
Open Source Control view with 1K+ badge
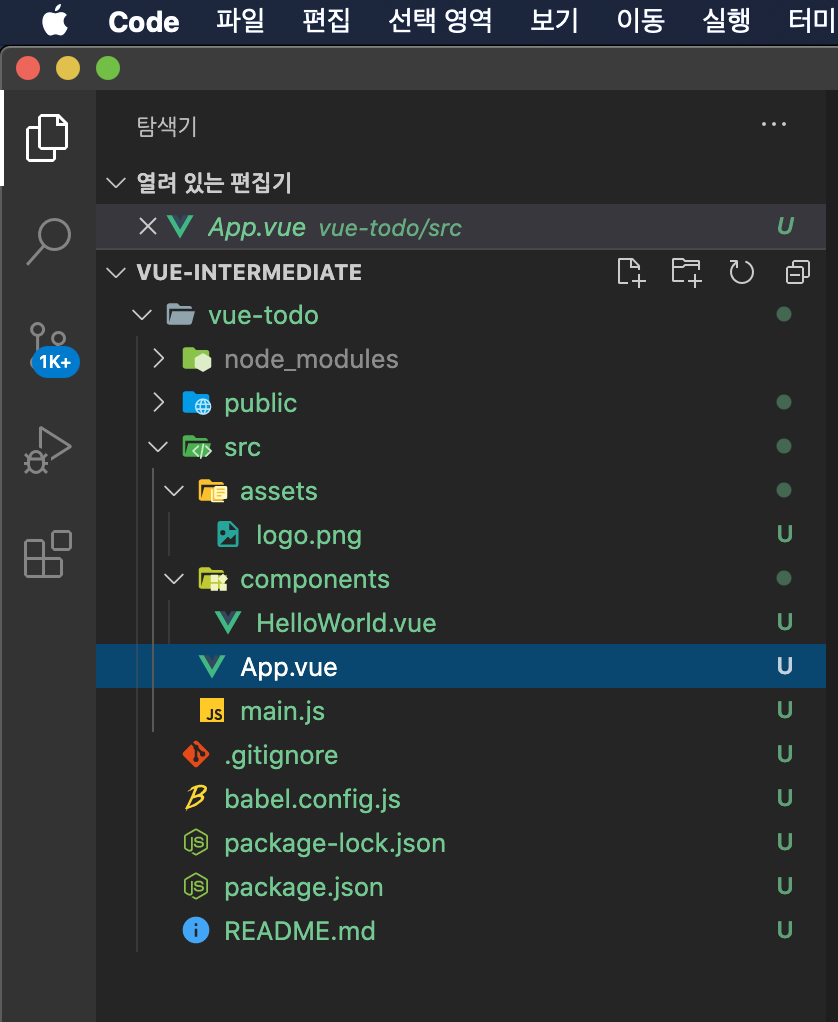[x=51, y=348]
